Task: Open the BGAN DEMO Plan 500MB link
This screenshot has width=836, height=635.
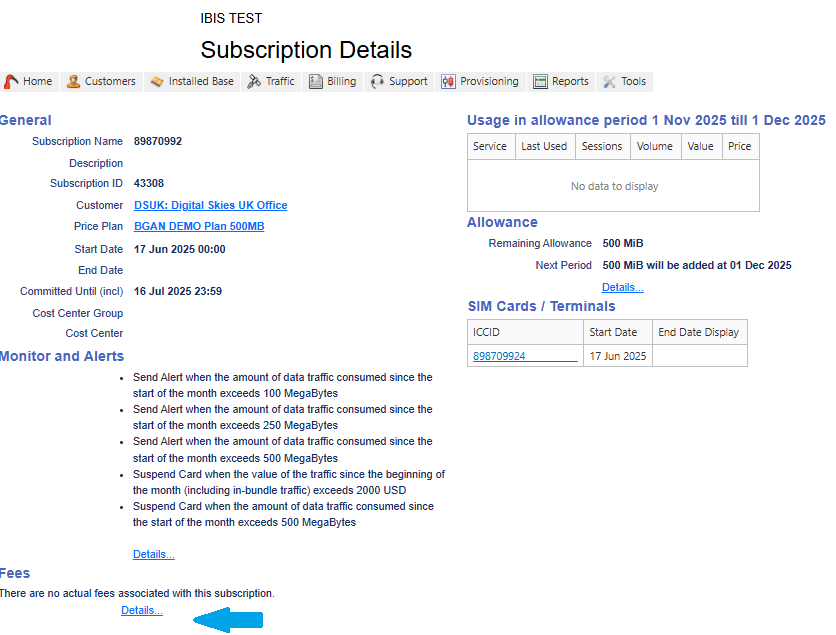Action: (x=199, y=227)
